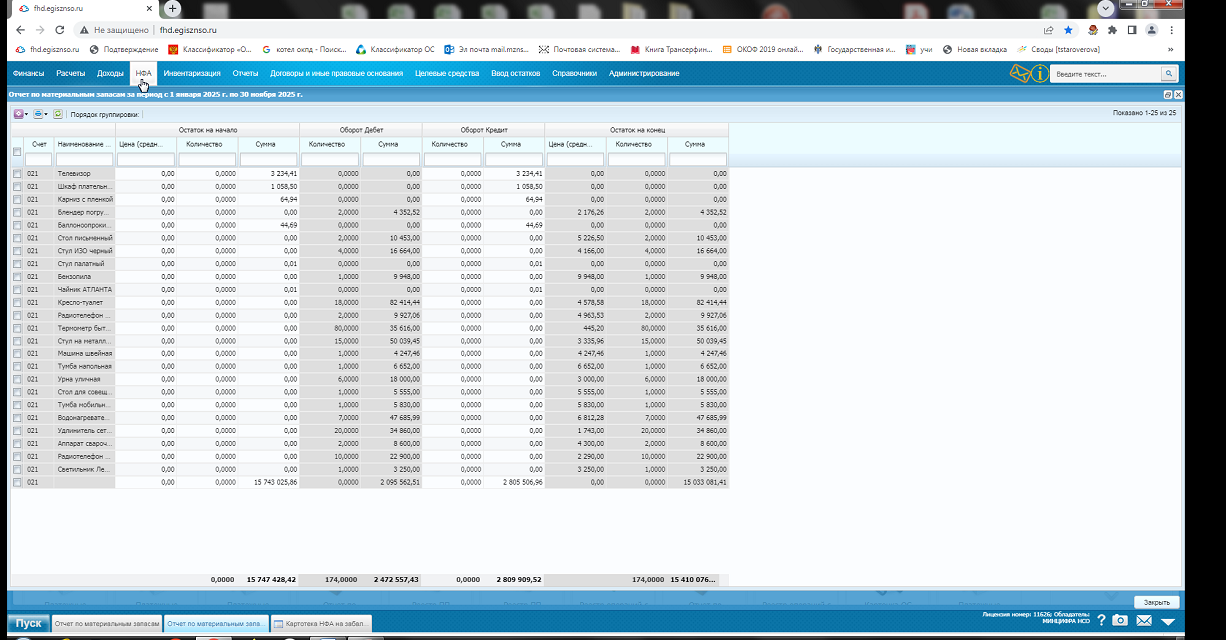Open the Справочники menu
The width and height of the screenshot is (1226, 640).
[574, 73]
